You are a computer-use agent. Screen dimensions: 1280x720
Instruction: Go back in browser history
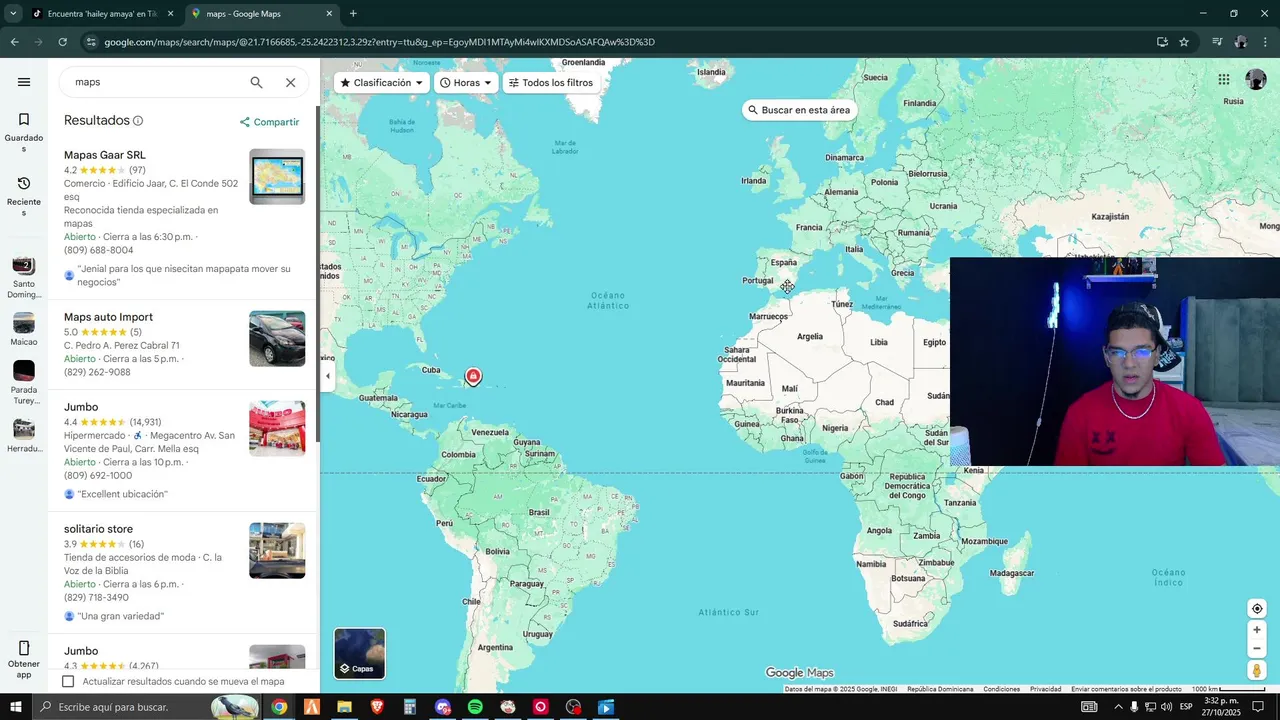pos(14,42)
